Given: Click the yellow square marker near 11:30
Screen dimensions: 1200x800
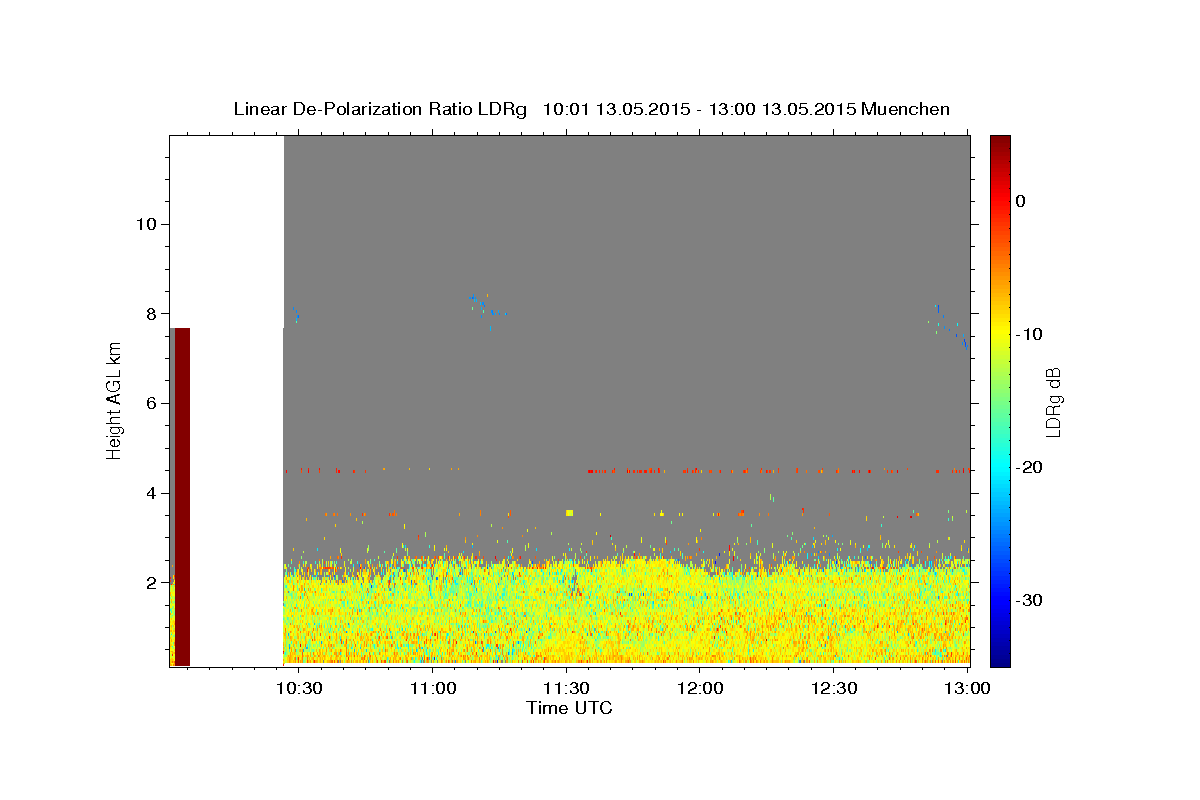Looking at the screenshot, I should [x=569, y=512].
